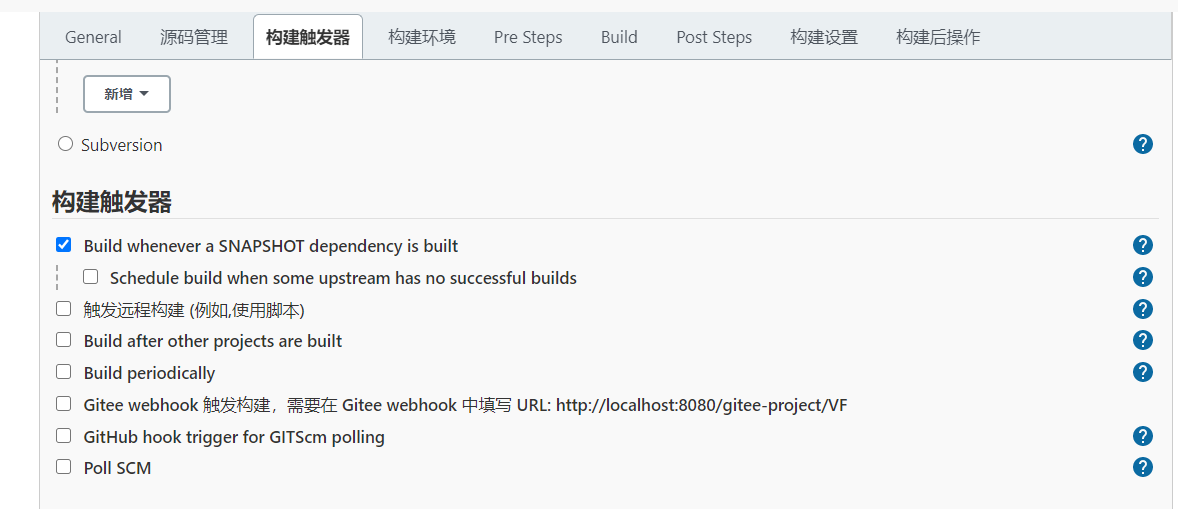Show help for Build periodically
The image size is (1178, 509).
pos(1143,372)
